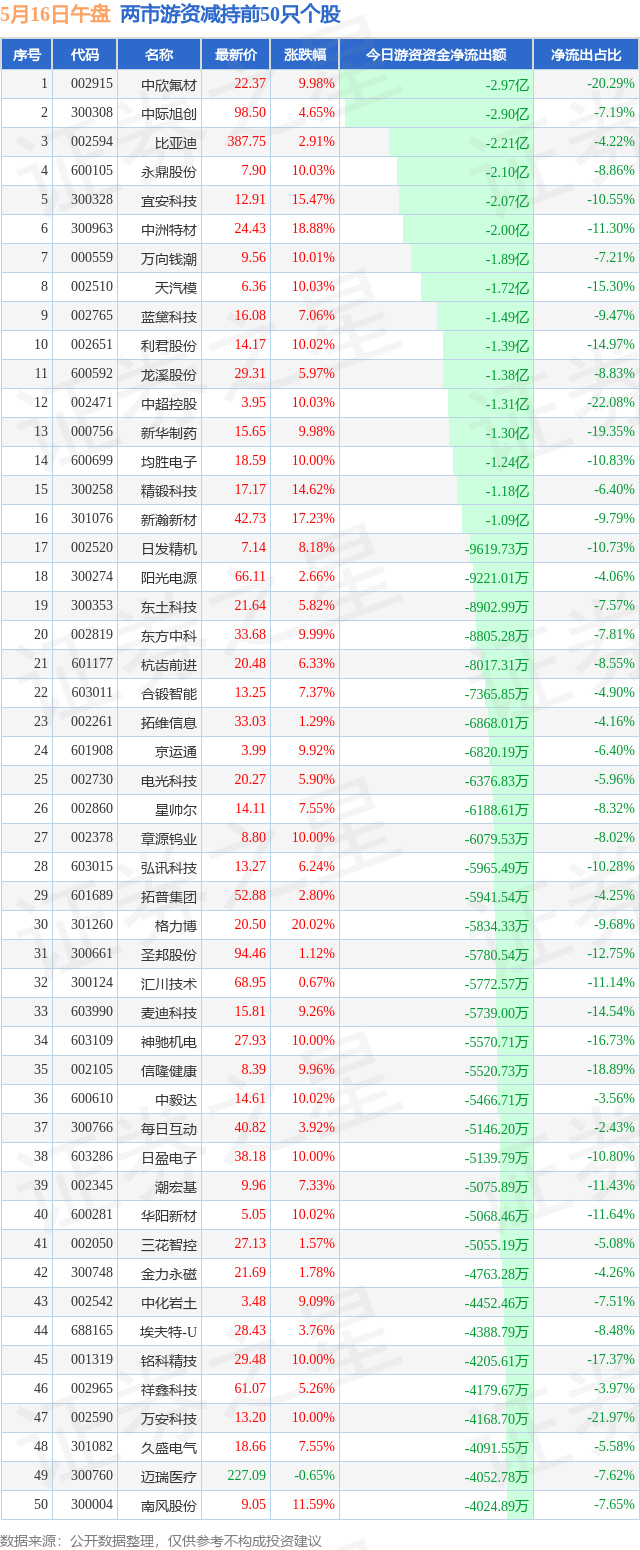This screenshot has width=640, height=1550.
Task: Click the 今日游资资金净流出额 header
Action: click(436, 55)
